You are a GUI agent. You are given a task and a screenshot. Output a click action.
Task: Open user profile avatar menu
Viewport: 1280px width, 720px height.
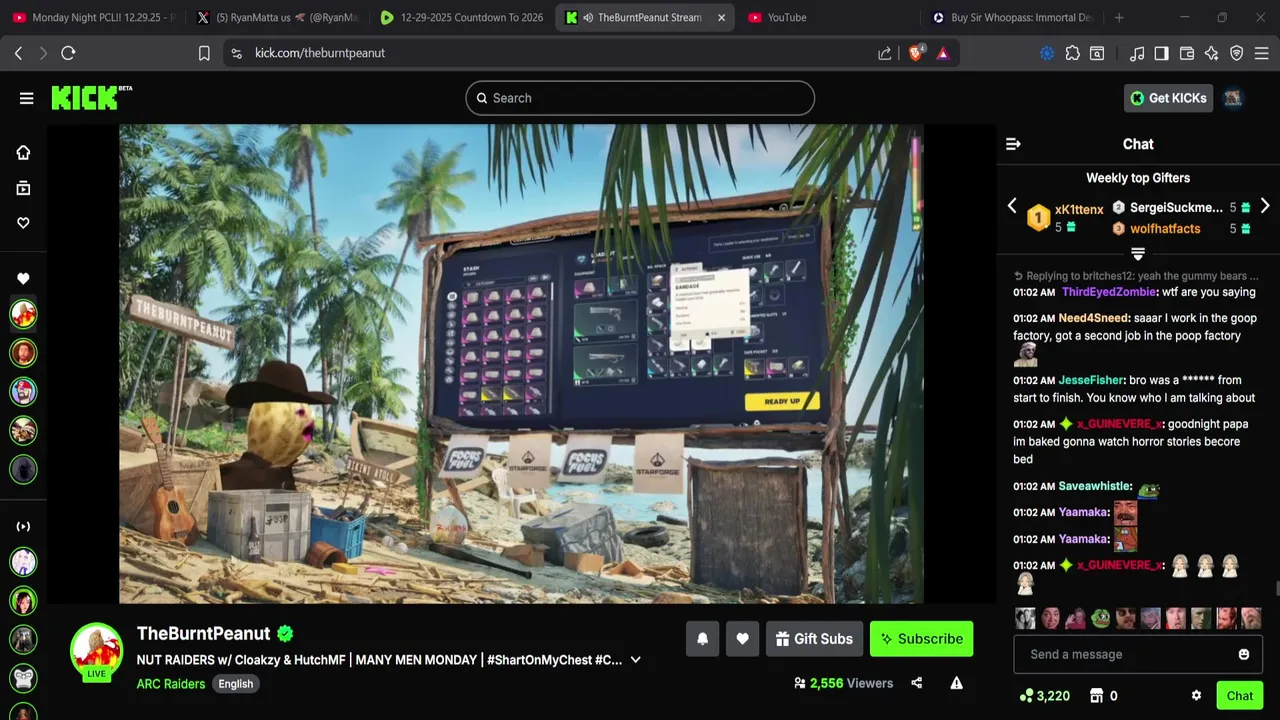1233,98
